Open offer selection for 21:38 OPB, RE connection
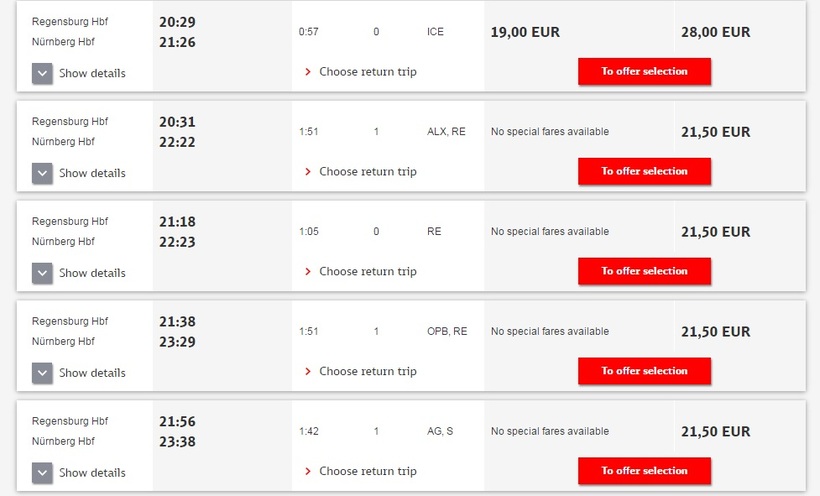Image resolution: width=820 pixels, height=496 pixels. point(644,371)
